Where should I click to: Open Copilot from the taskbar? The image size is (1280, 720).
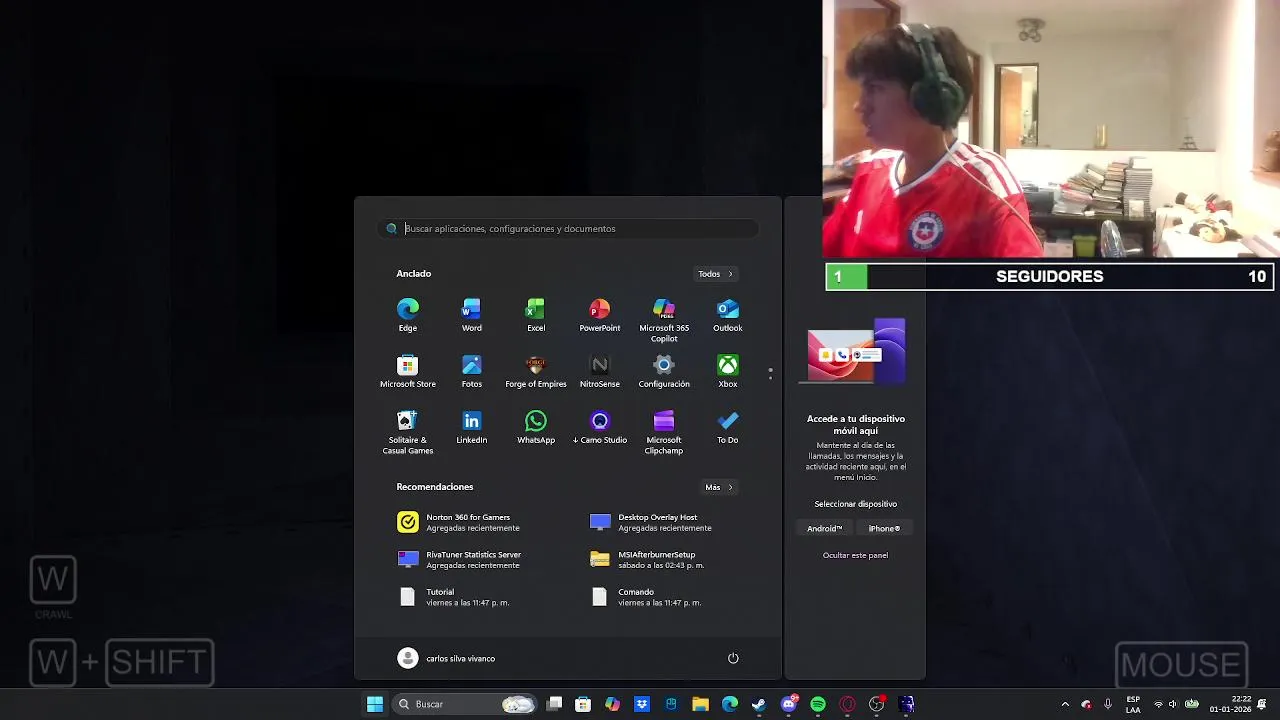[612, 704]
